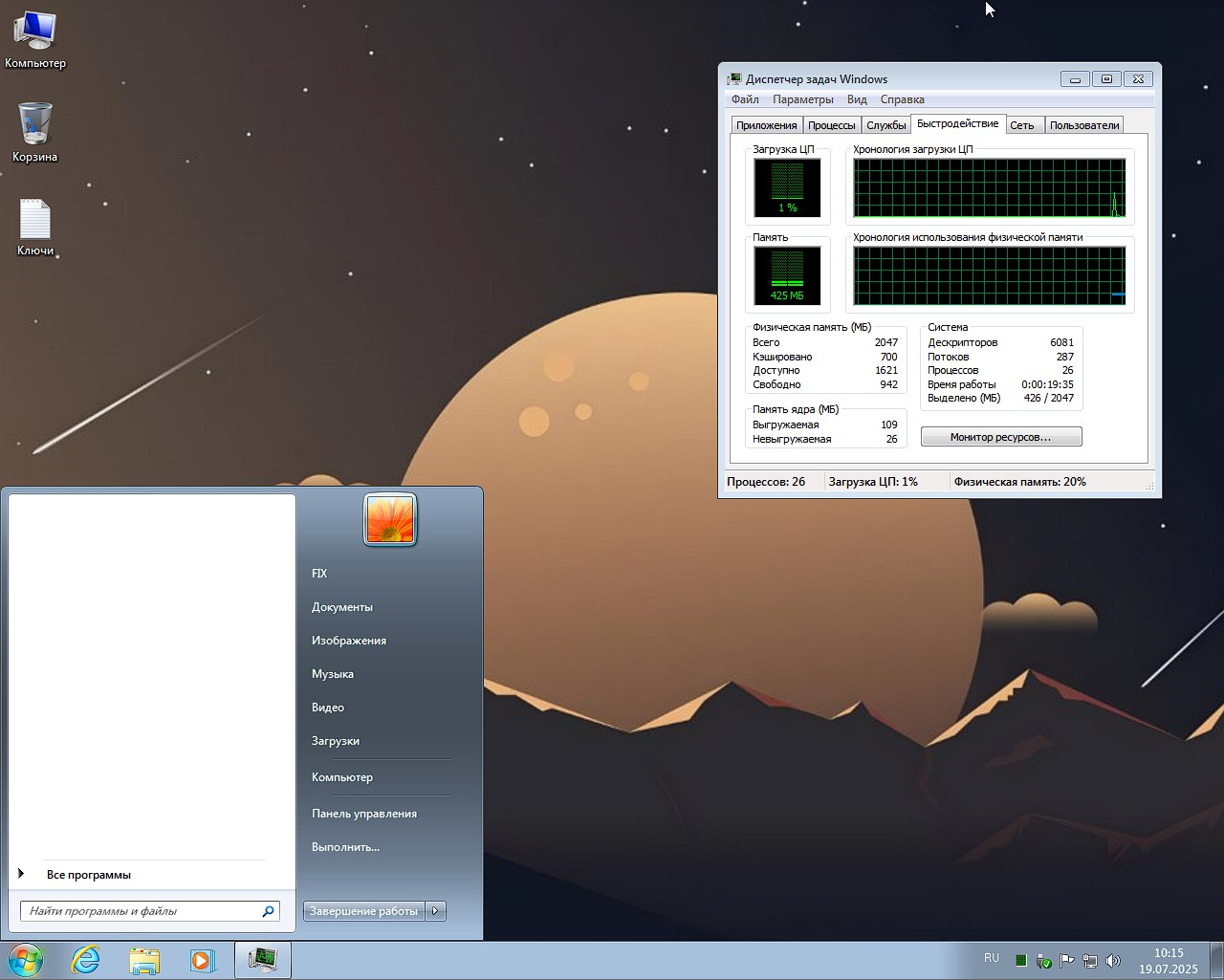Expand the shutdown options arrow
This screenshot has width=1224, height=980.
435,911
